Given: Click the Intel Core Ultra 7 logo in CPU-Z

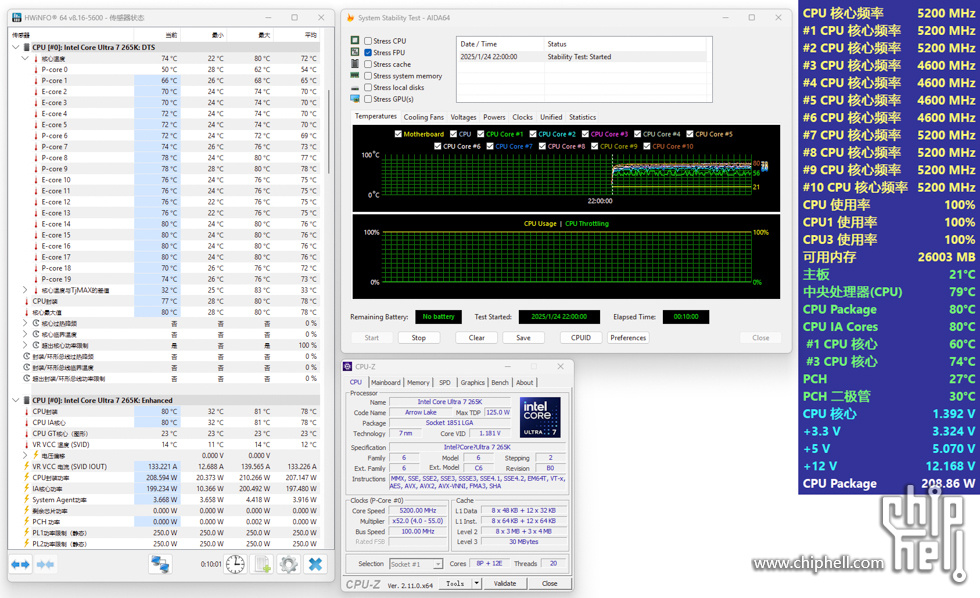Looking at the screenshot, I should tap(540, 417).
